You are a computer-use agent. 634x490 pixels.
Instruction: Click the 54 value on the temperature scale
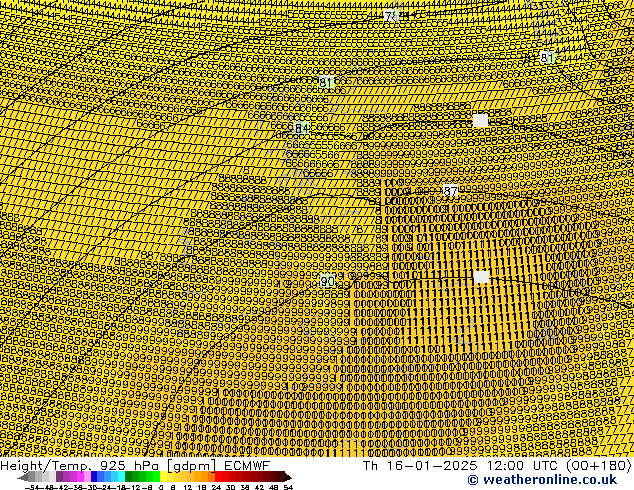288,487
